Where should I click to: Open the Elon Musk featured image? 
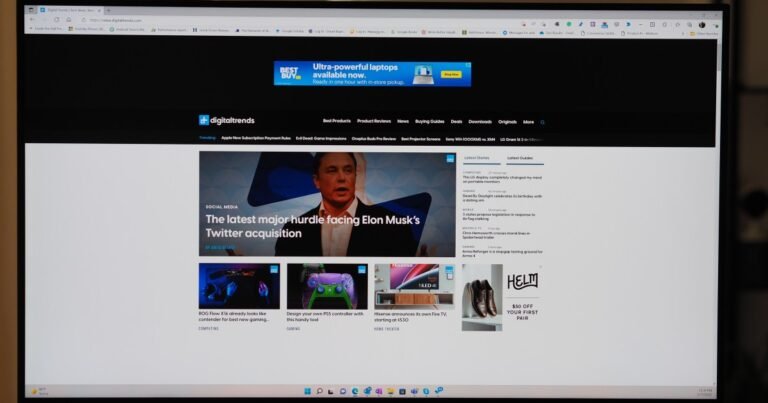(x=327, y=203)
